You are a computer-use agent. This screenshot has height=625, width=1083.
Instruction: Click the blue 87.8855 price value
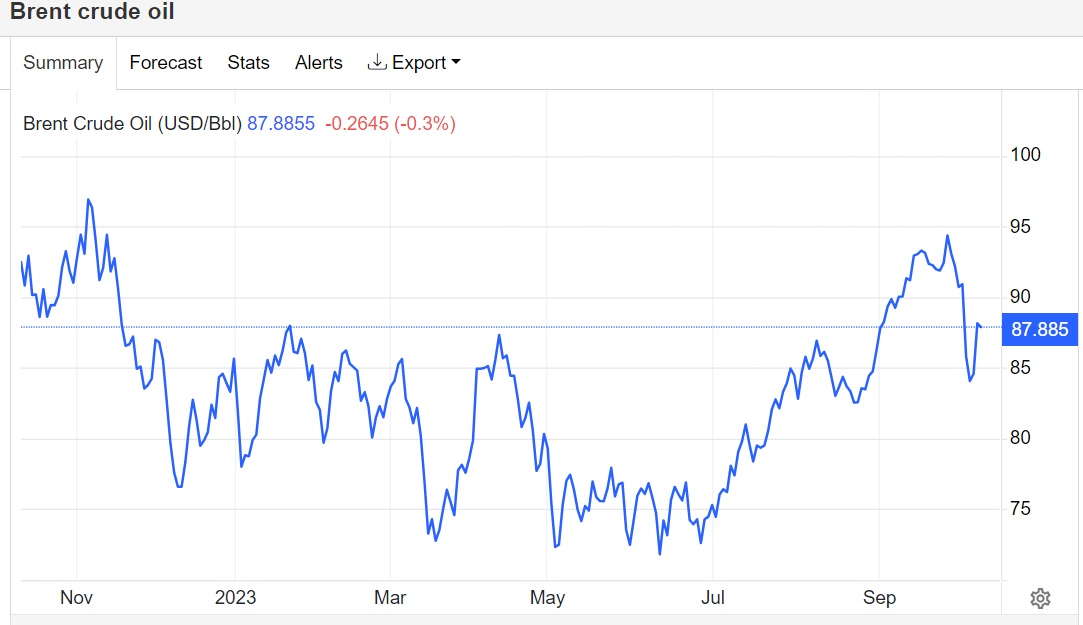point(281,124)
